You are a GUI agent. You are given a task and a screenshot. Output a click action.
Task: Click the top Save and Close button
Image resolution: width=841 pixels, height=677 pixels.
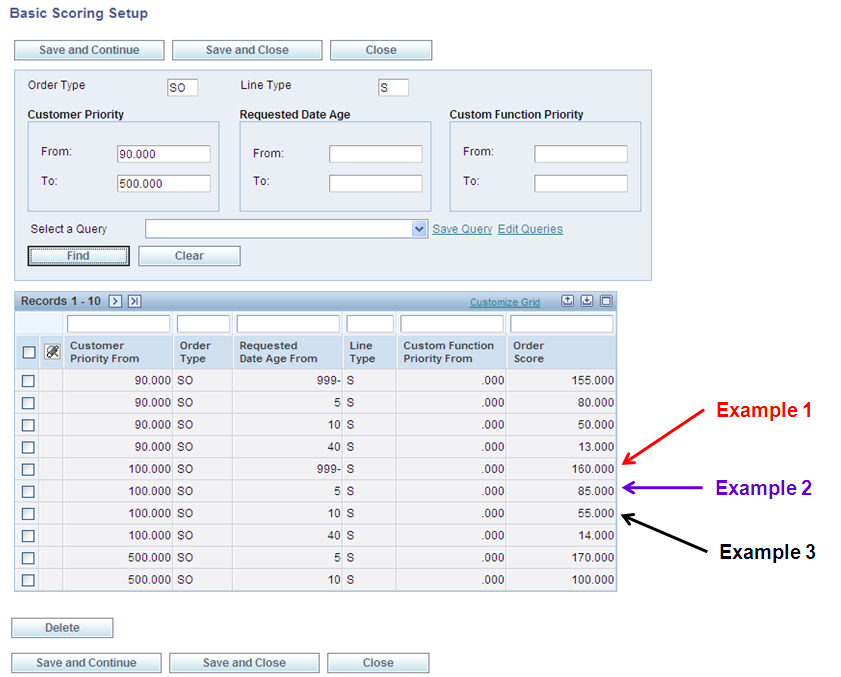[247, 50]
